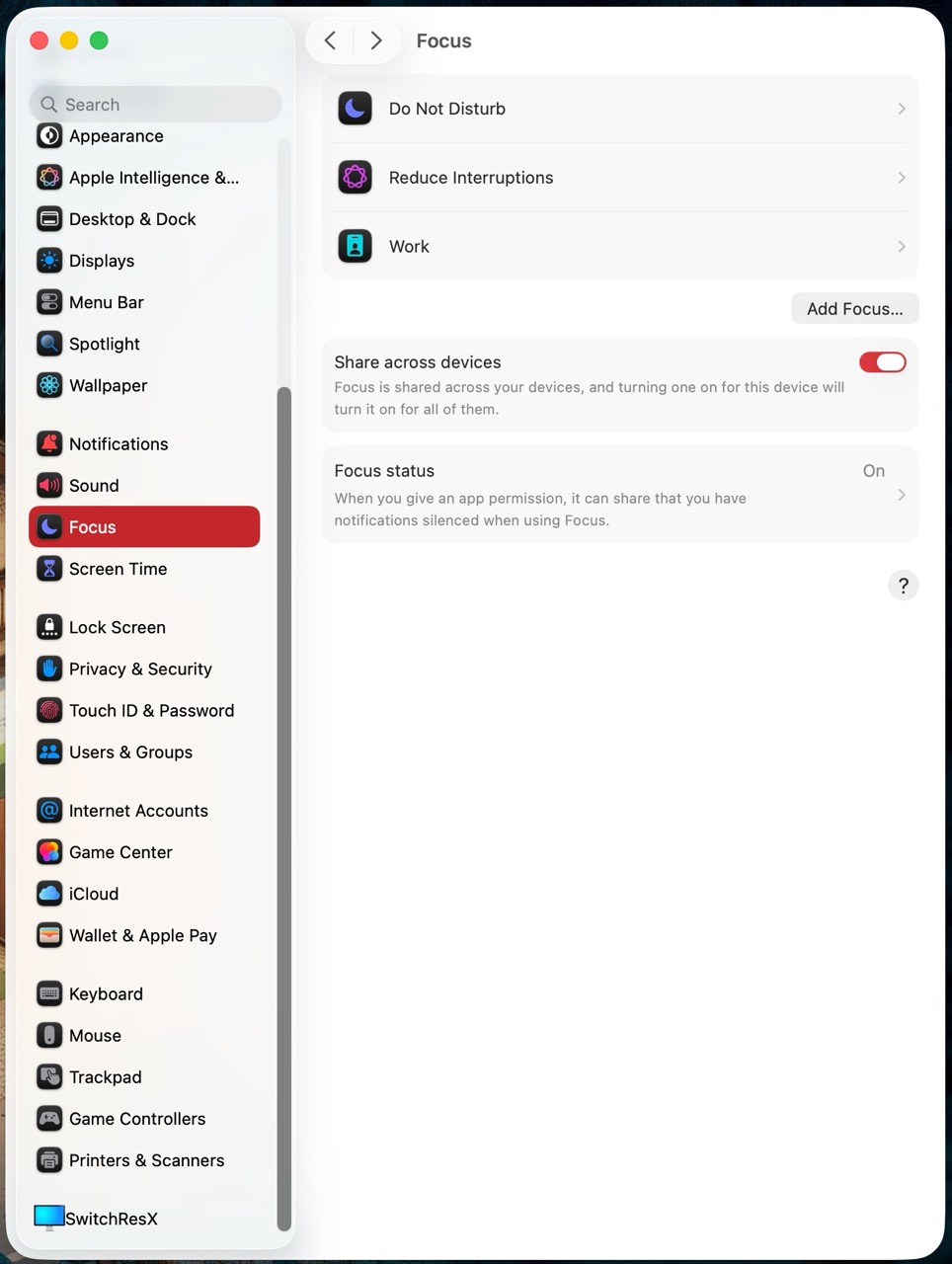Click the Wallet & Apple Pay icon
This screenshot has height=1264, width=952.
49,935
